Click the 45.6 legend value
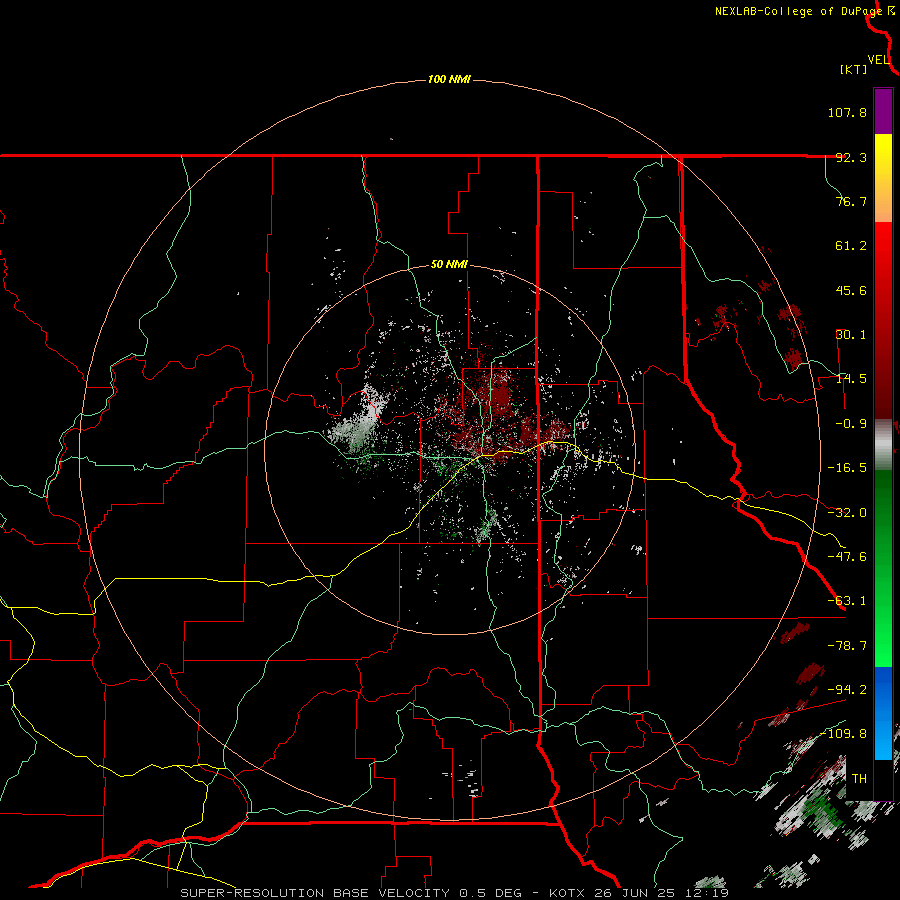 pyautogui.click(x=851, y=290)
